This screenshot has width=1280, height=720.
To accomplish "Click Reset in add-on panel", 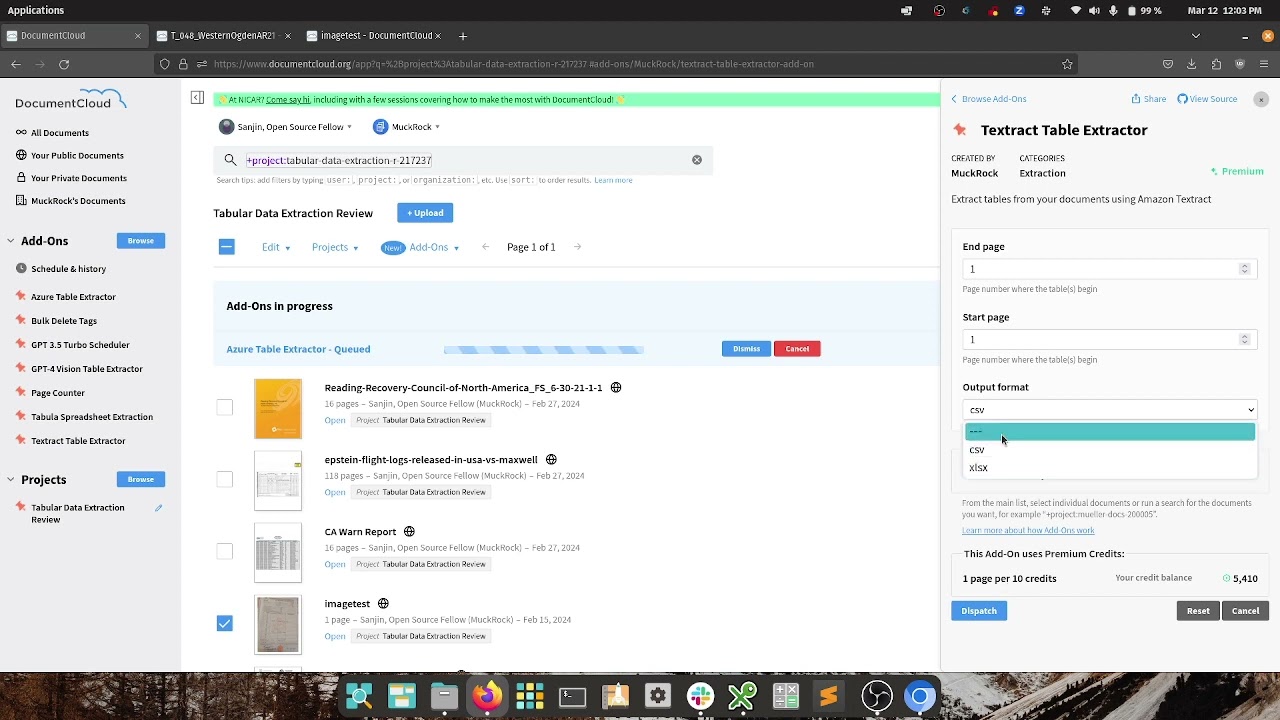I will tap(1198, 611).
